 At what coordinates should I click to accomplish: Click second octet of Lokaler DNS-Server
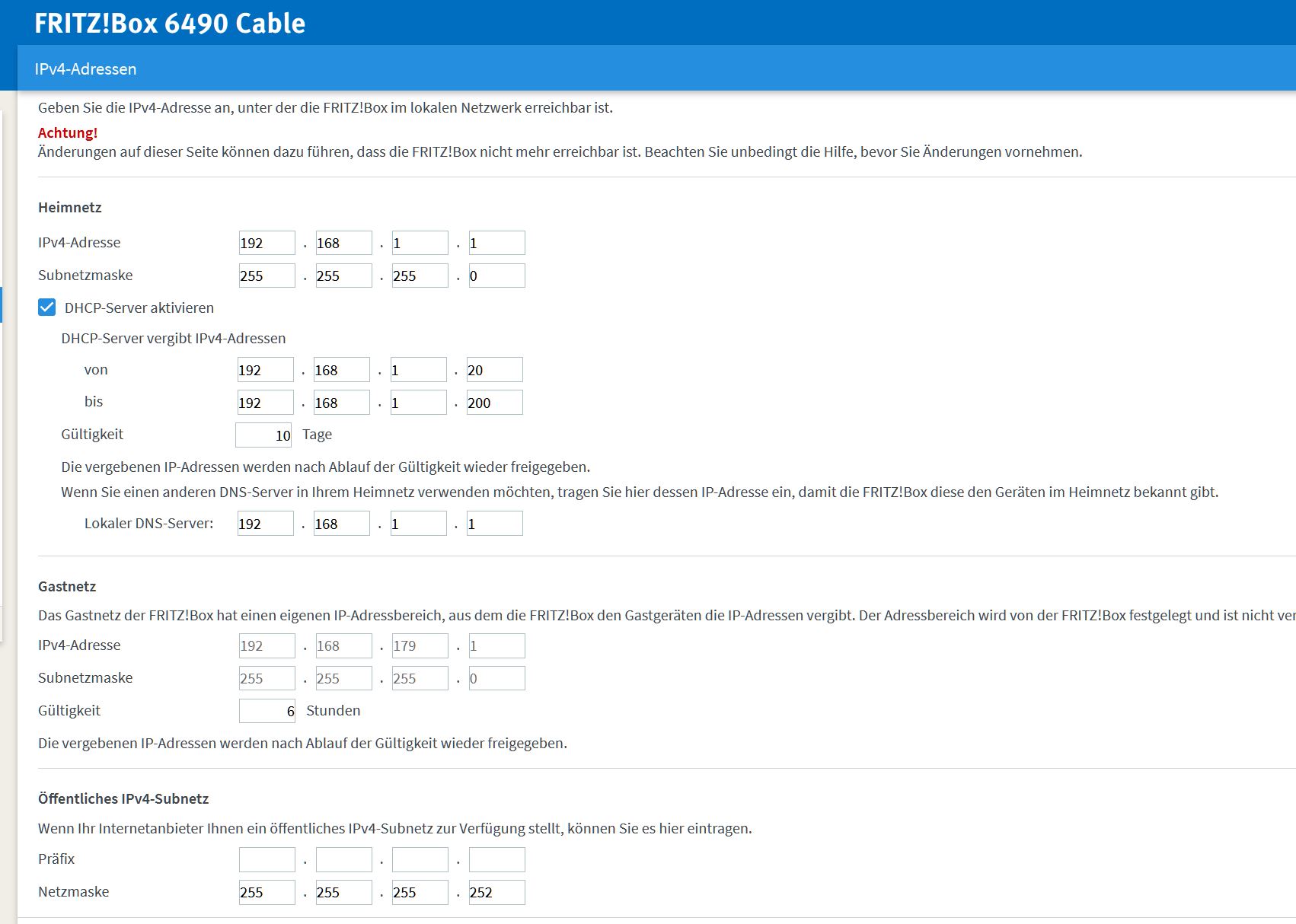341,524
